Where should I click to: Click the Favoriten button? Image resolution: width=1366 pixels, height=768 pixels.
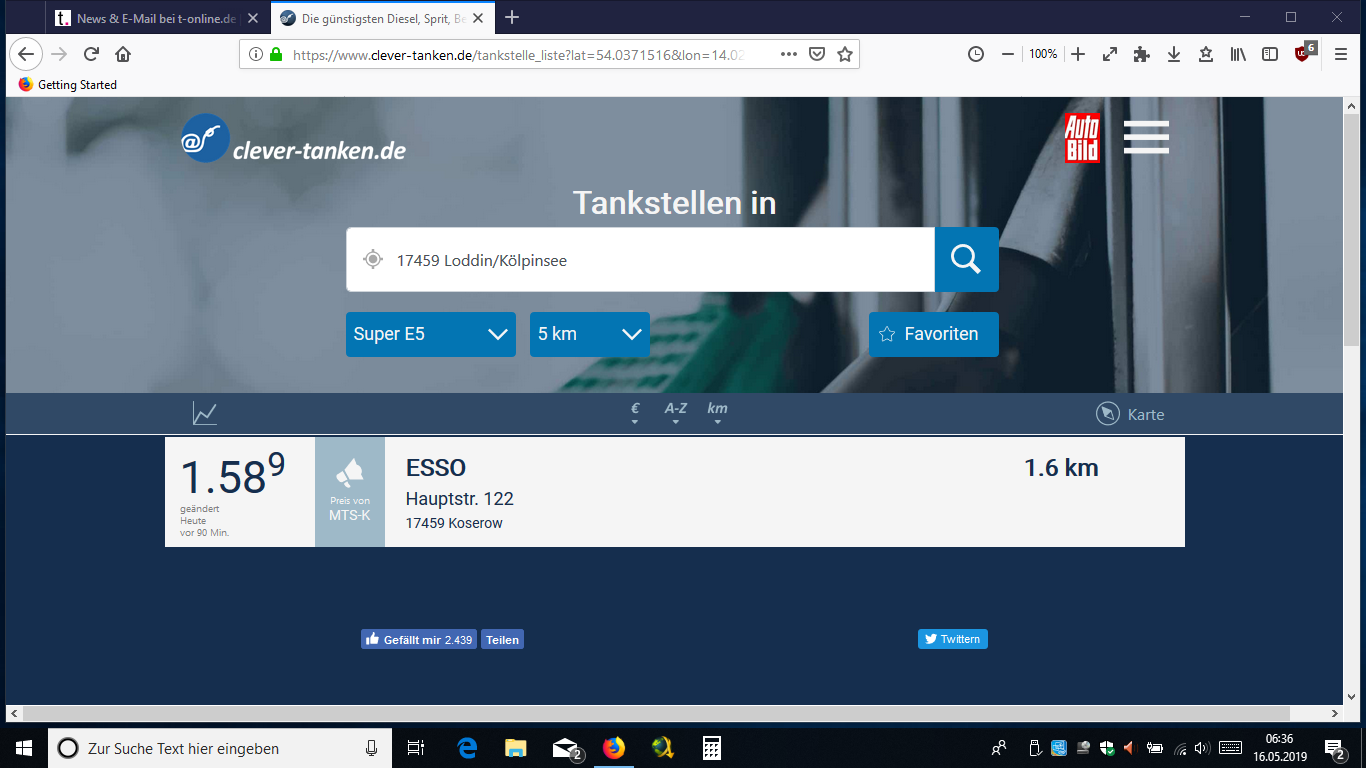(933, 334)
